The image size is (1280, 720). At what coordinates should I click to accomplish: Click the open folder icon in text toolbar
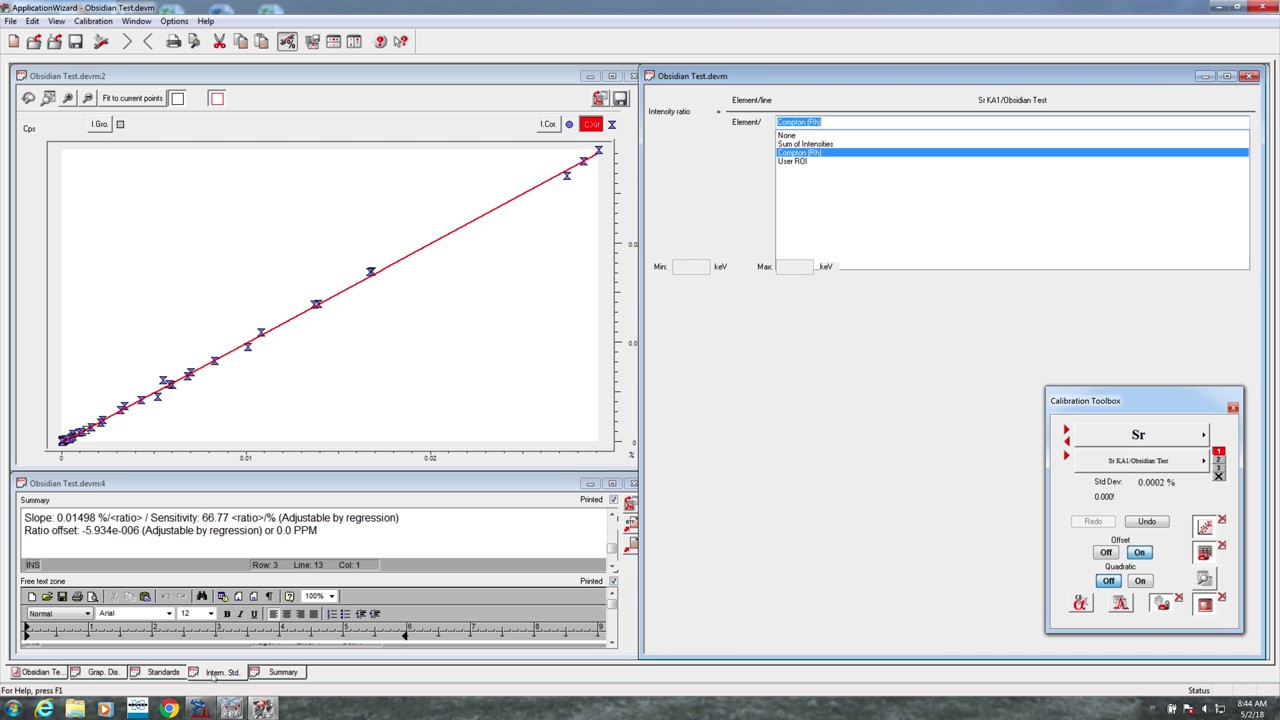coord(46,596)
